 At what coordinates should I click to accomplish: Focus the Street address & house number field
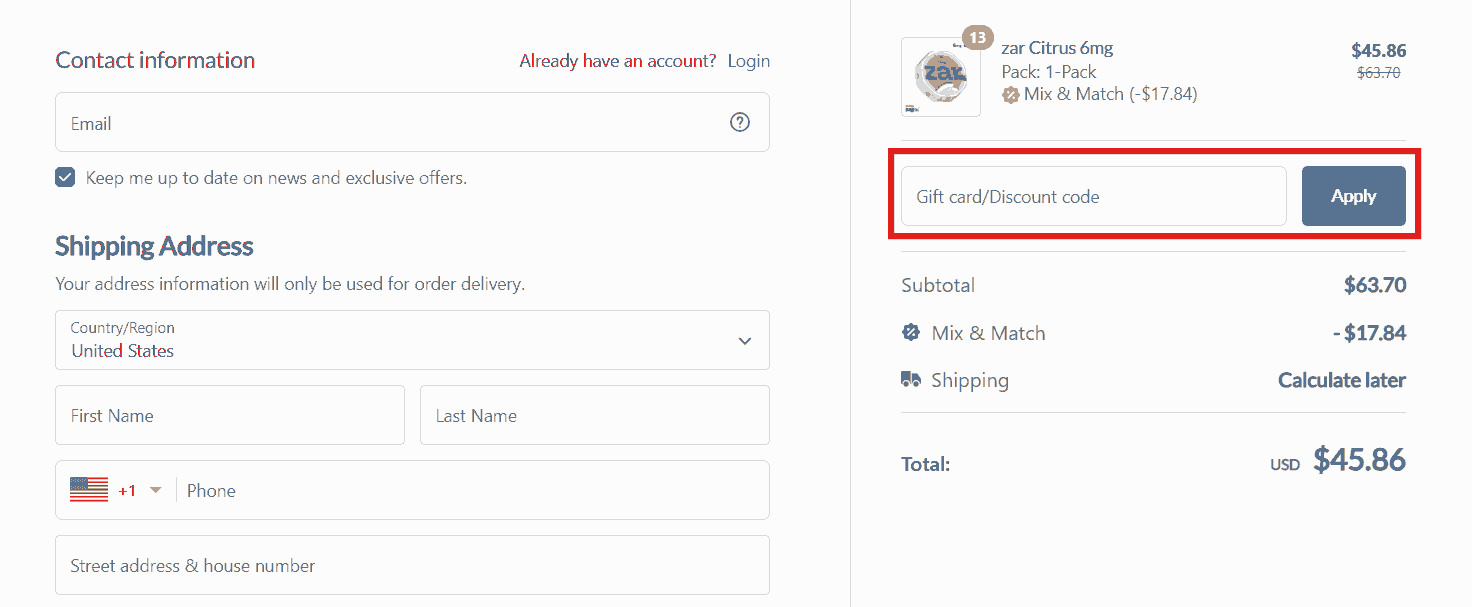coord(412,565)
